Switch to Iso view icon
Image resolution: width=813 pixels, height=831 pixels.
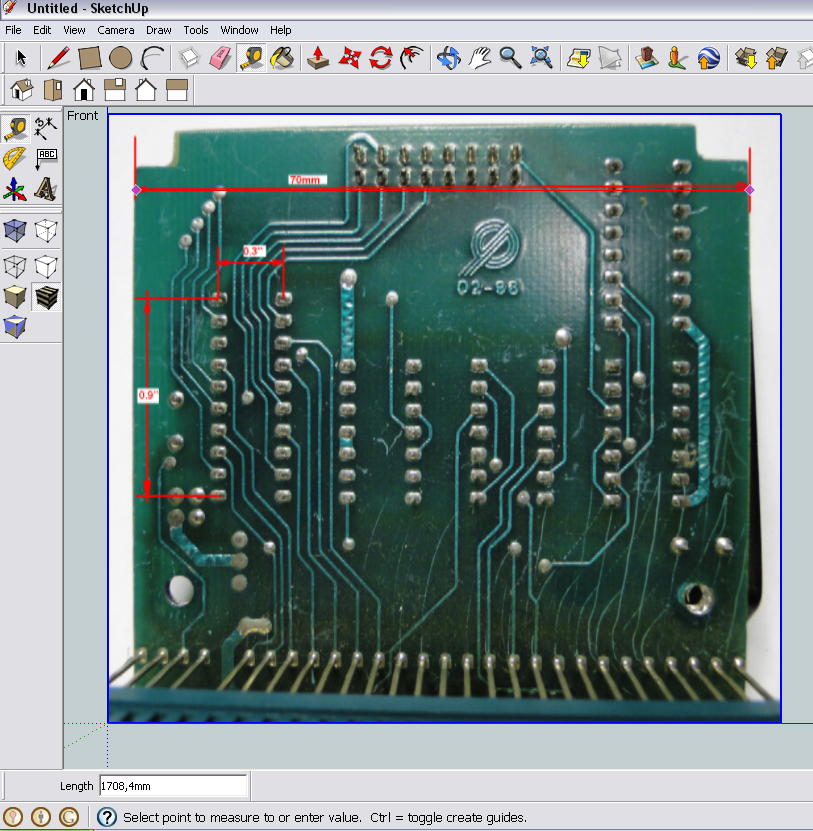tap(22, 90)
